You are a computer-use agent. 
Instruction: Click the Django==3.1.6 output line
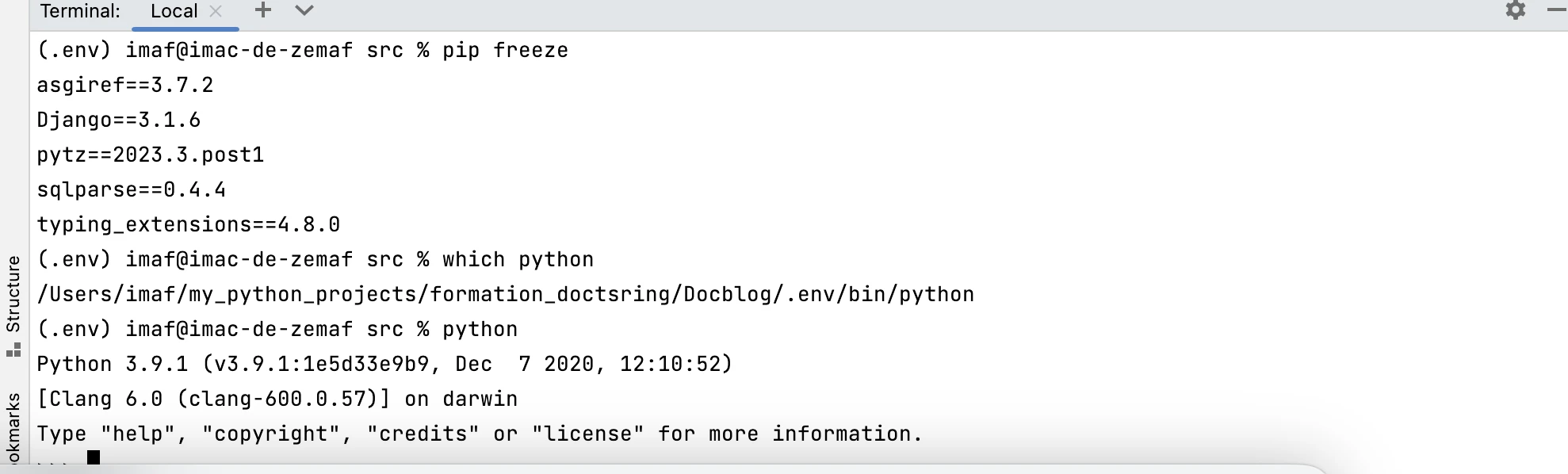(x=119, y=120)
